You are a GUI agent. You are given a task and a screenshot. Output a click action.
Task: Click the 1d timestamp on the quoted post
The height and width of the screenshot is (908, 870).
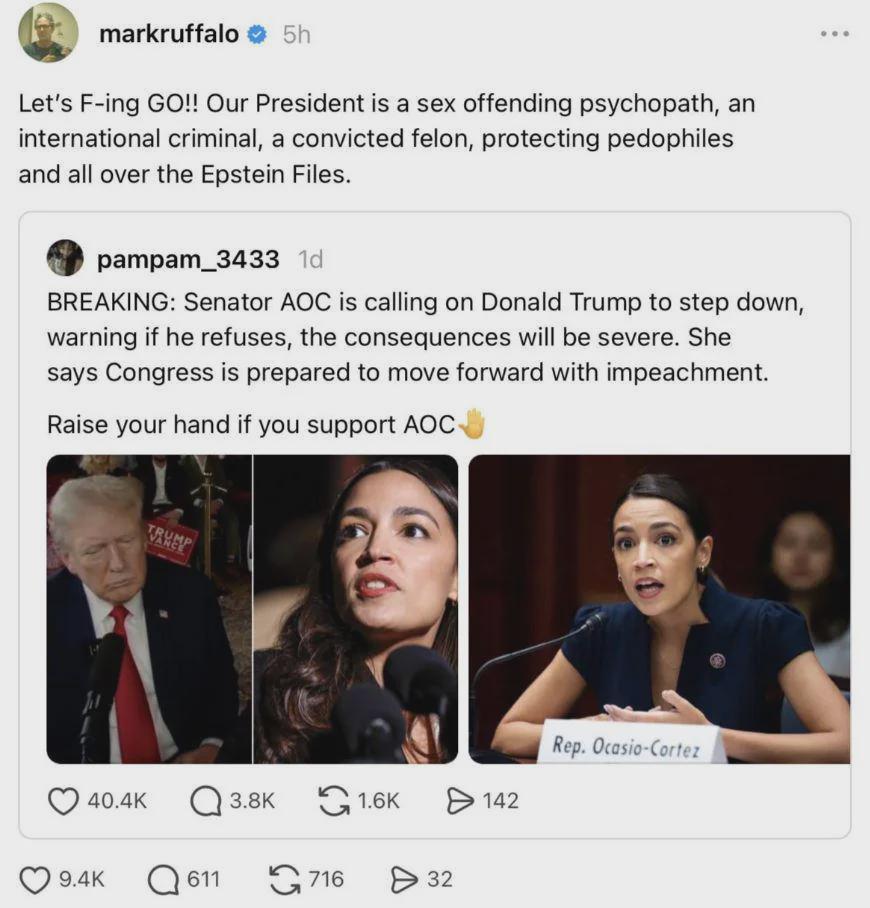pyautogui.click(x=311, y=259)
